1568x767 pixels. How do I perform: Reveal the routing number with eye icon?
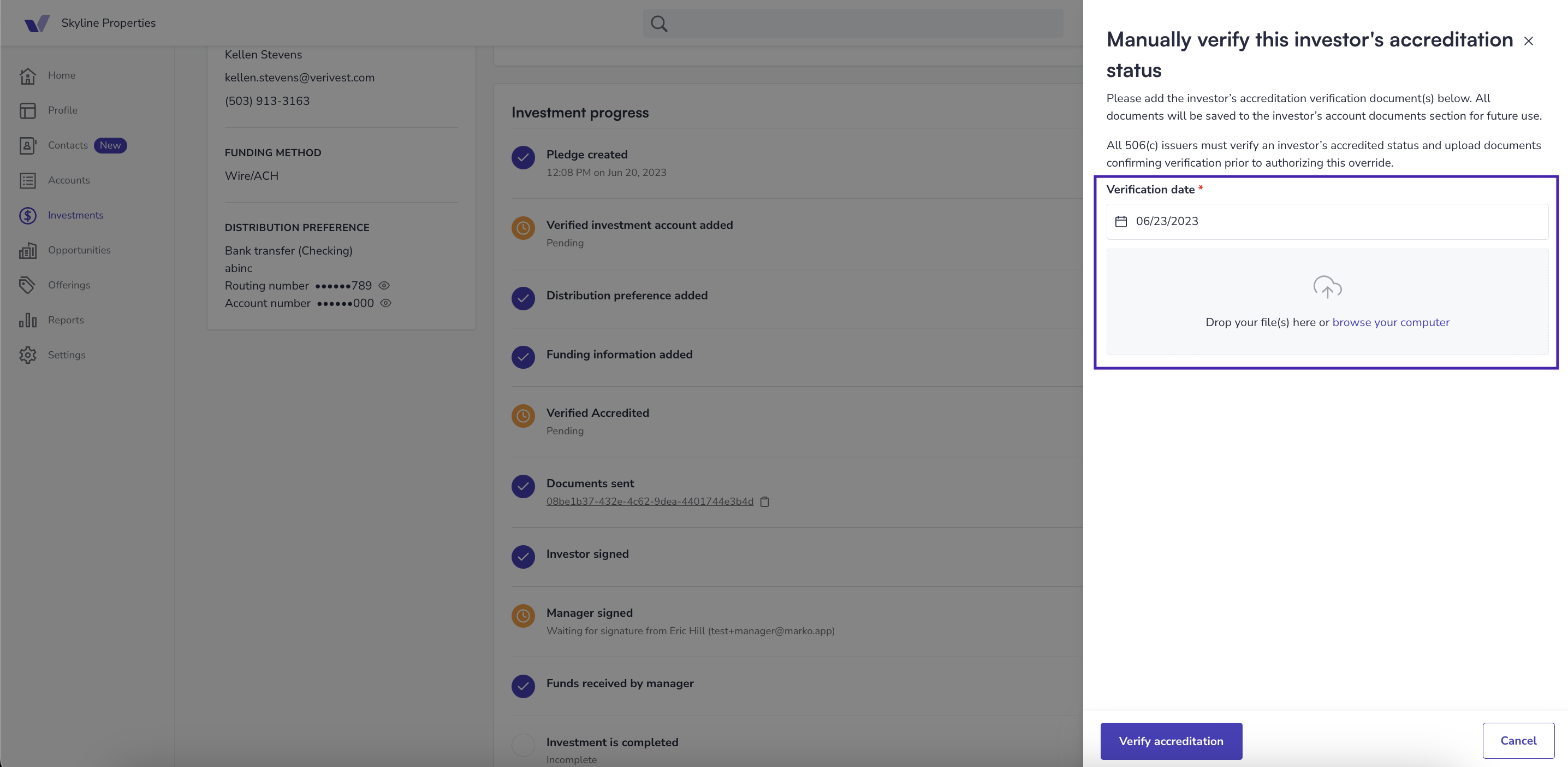(384, 285)
